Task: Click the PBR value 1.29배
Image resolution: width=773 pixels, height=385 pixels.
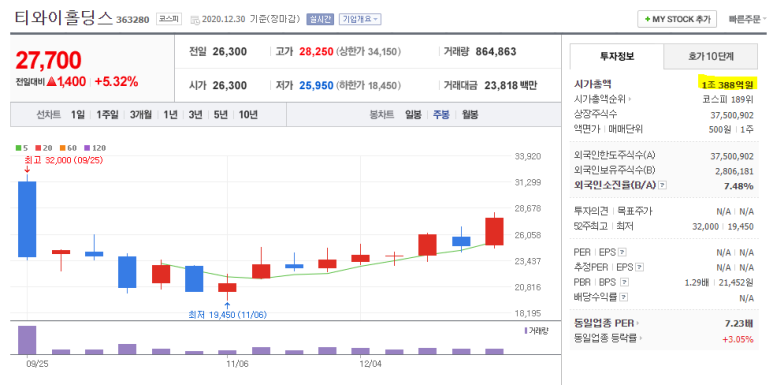Action: (697, 282)
